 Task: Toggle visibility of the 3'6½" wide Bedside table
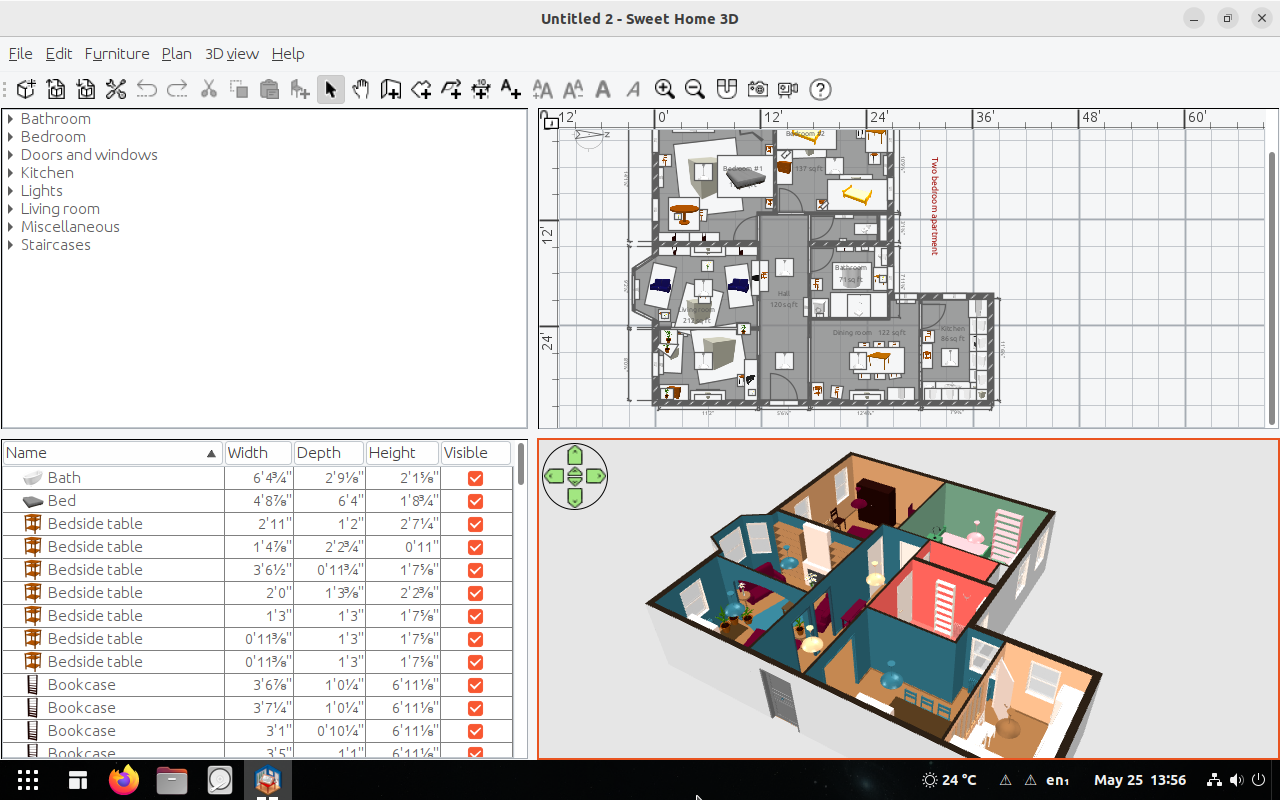tap(476, 570)
